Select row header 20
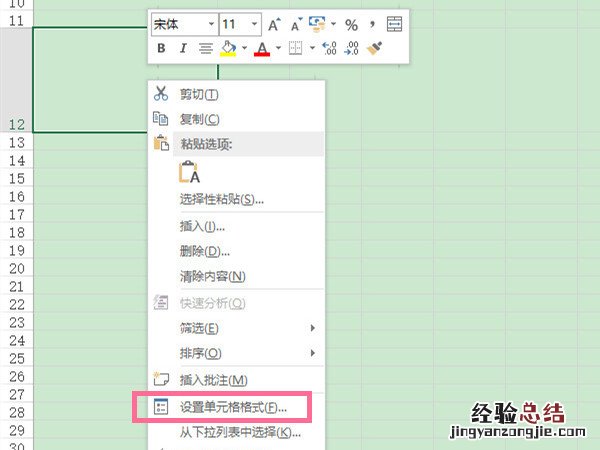Viewport: 600px width, 450px height. [x=16, y=268]
